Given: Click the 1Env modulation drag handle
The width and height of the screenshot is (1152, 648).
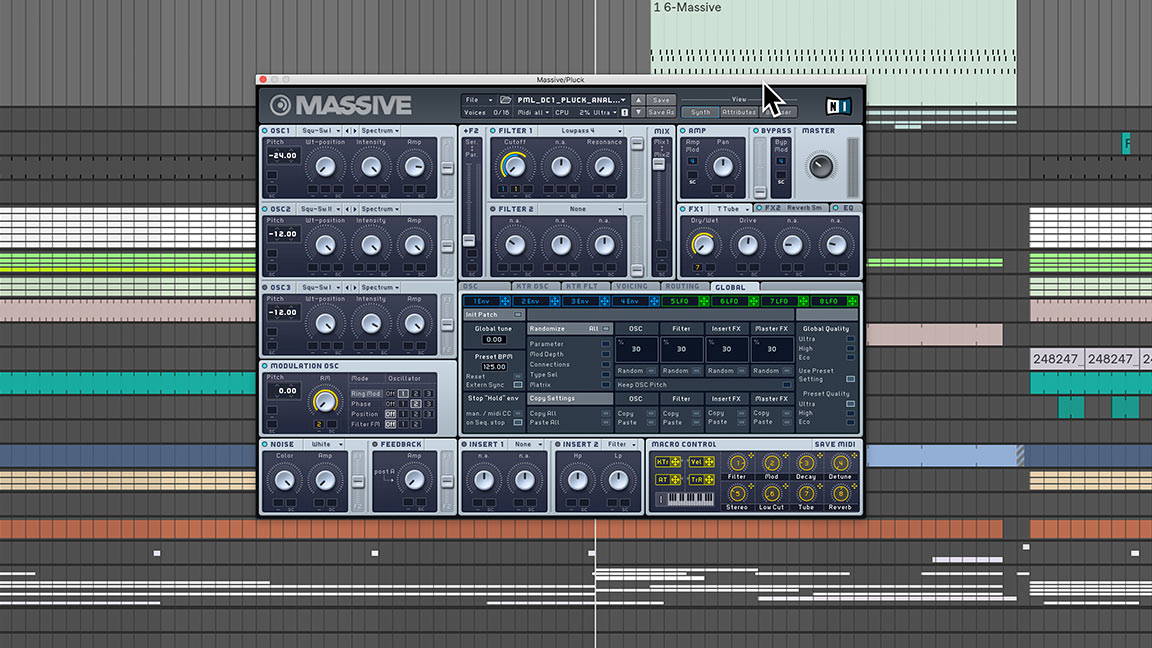Looking at the screenshot, I should pos(505,301).
